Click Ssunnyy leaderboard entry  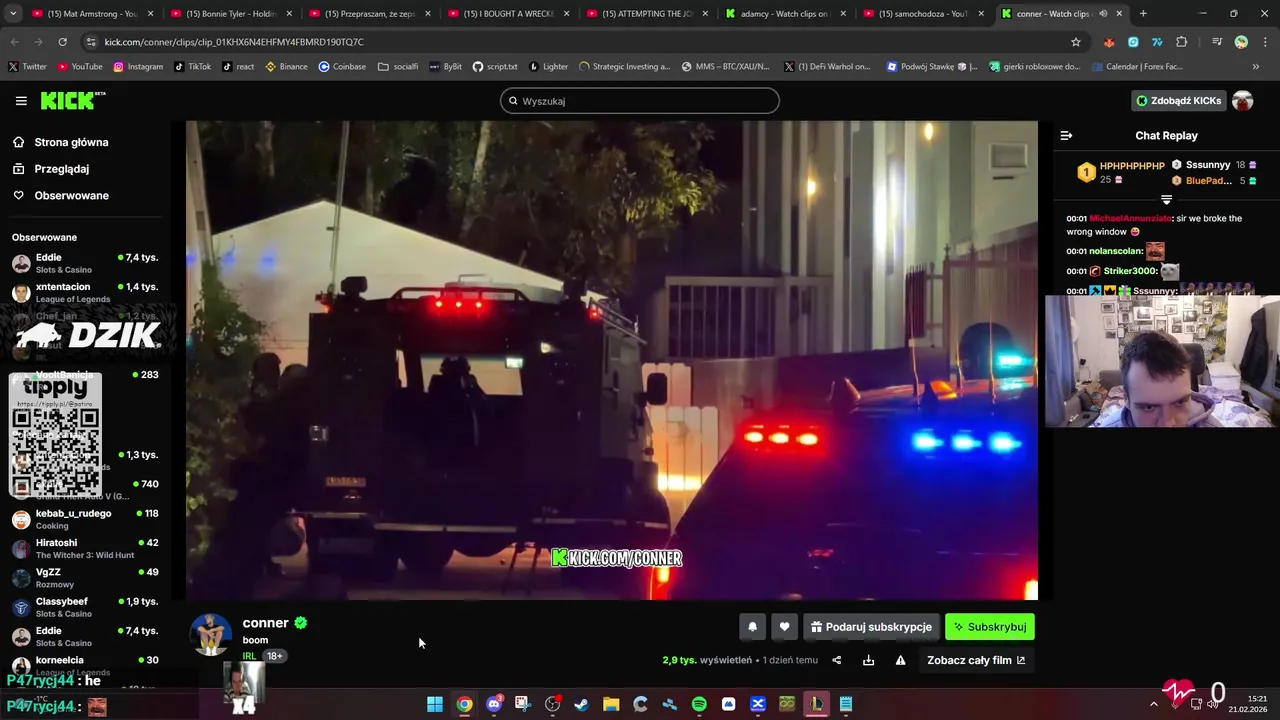coord(1213,165)
